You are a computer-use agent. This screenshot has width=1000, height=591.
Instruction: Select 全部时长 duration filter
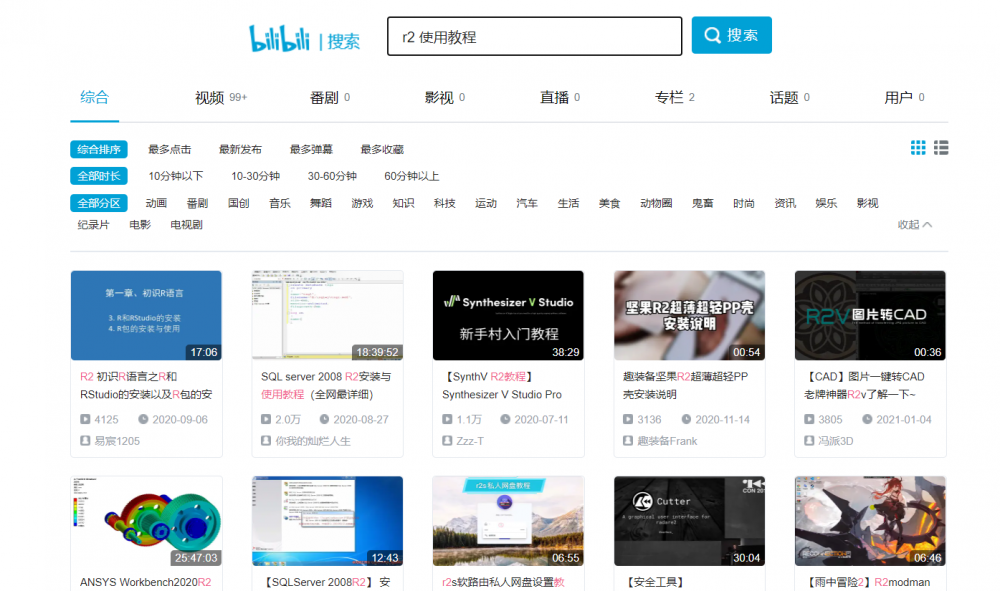(99, 176)
